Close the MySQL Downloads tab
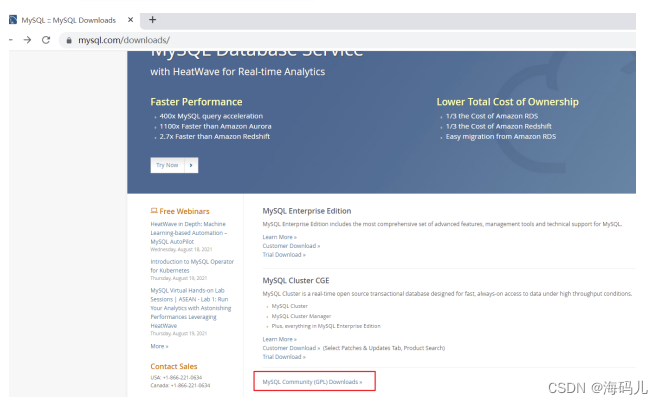The image size is (663, 404). click(131, 19)
